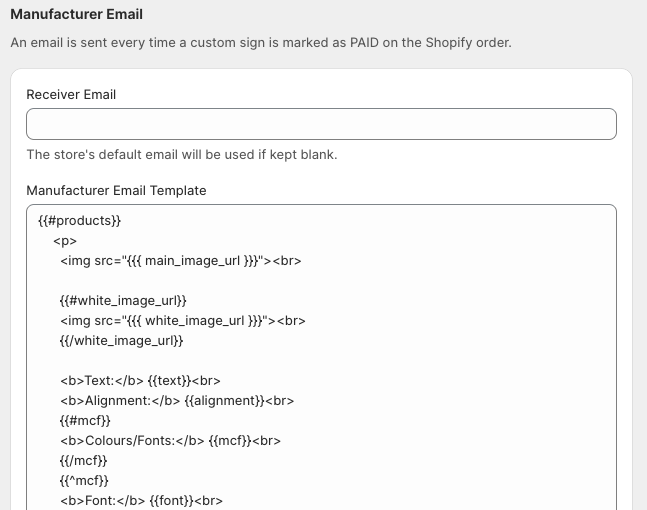Click the main_image_url img tag line

(x=180, y=260)
